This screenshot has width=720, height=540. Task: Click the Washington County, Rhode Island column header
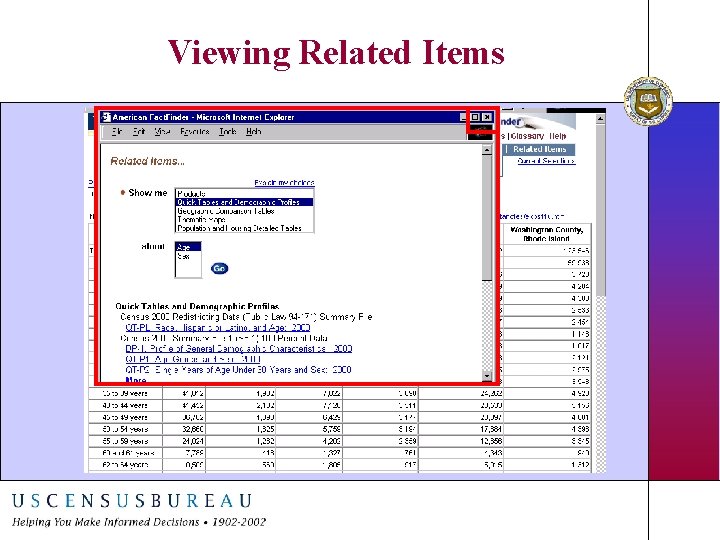(x=546, y=234)
